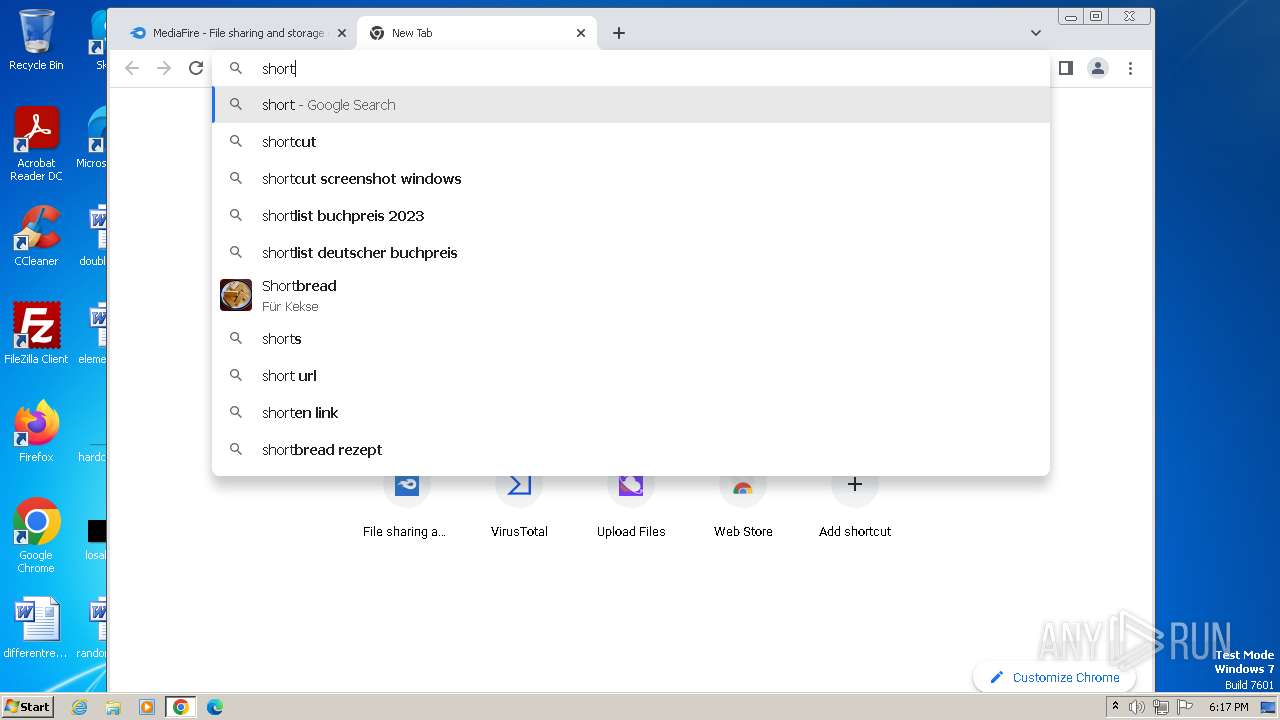The width and height of the screenshot is (1280, 720).
Task: Choose "short - Google Search" suggestion
Action: (x=631, y=105)
